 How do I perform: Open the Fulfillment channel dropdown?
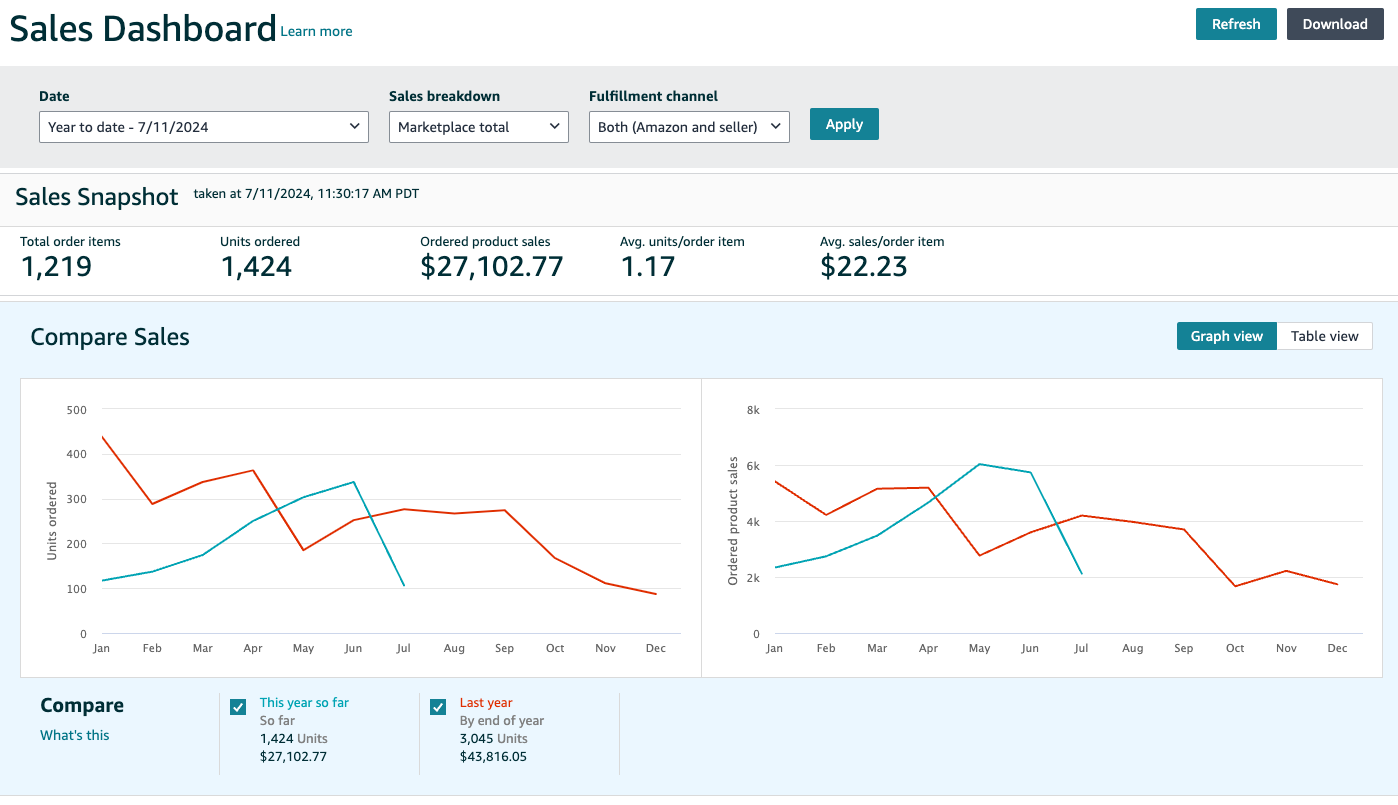[689, 127]
